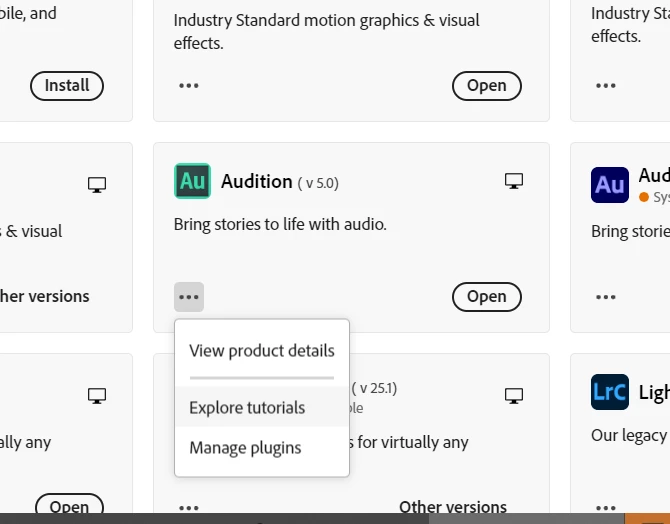Image resolution: width=670 pixels, height=524 pixels.
Task: Click 'Industry Standard motion graphics & visual effects.' description
Action: (x=326, y=32)
